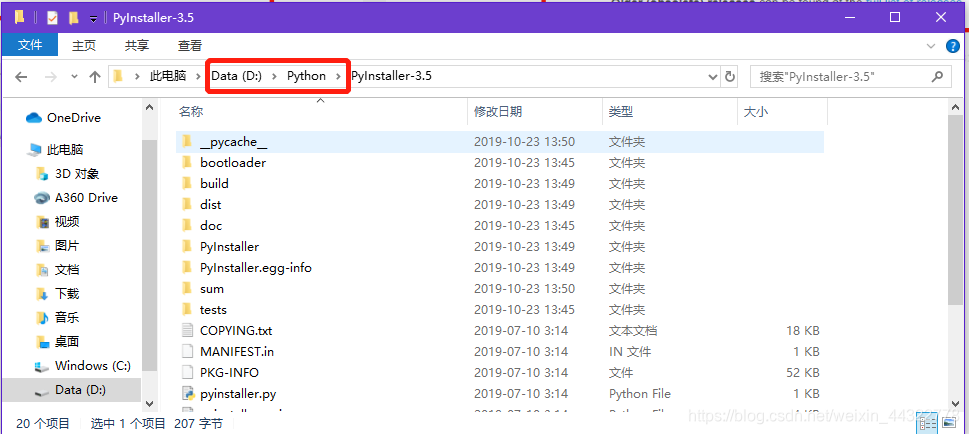Click the doc folder icon

pos(187,226)
